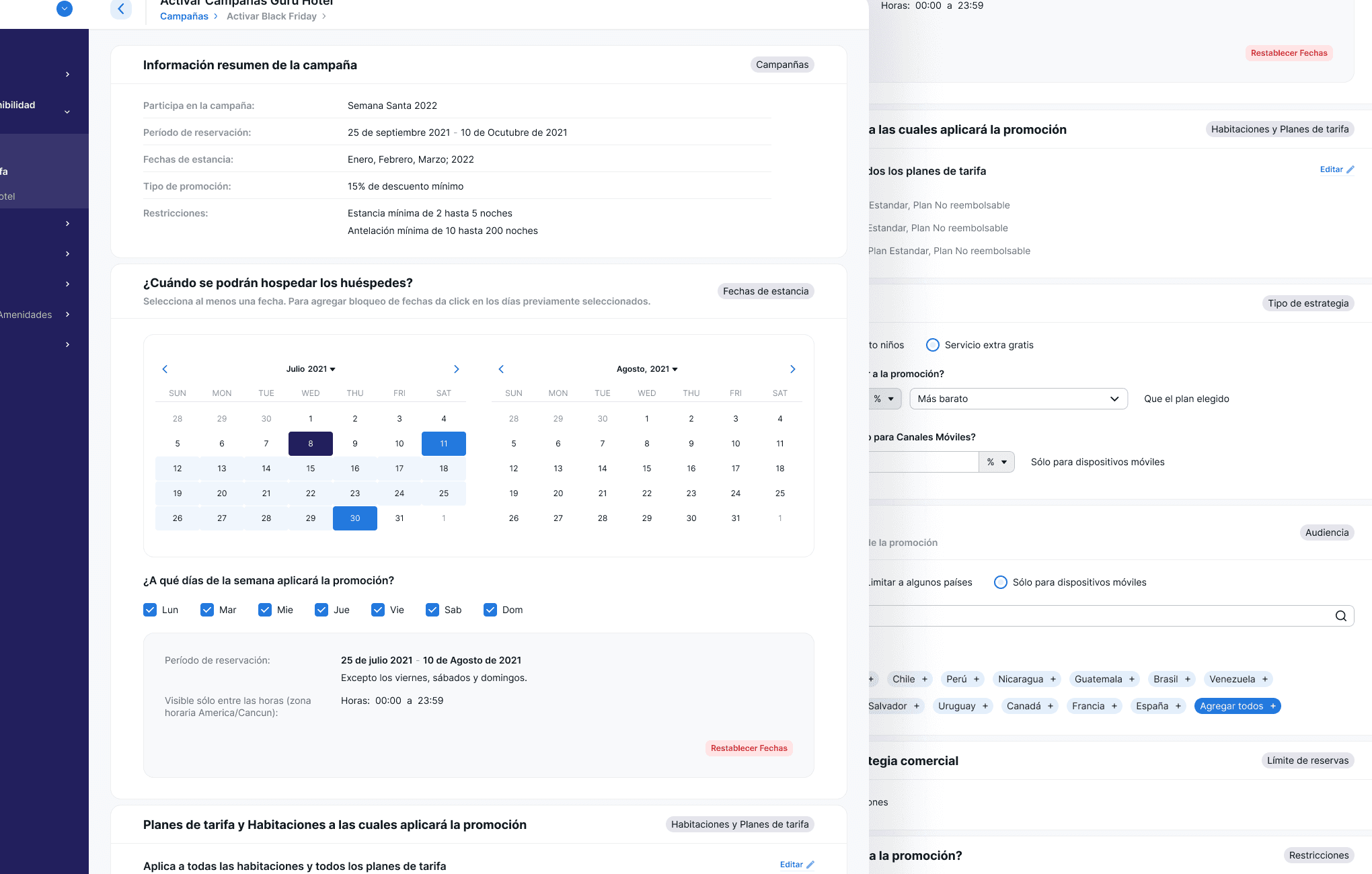Select July 15 in the calendar

coord(311,469)
